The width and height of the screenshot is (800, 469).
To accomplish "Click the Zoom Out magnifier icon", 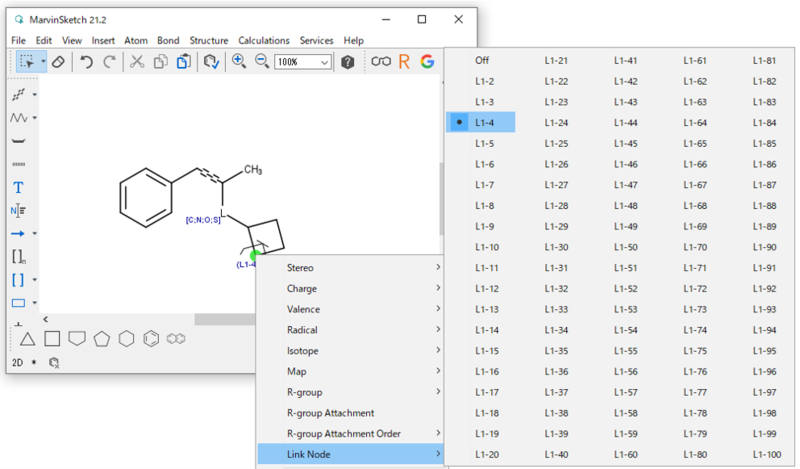I will coord(262,62).
